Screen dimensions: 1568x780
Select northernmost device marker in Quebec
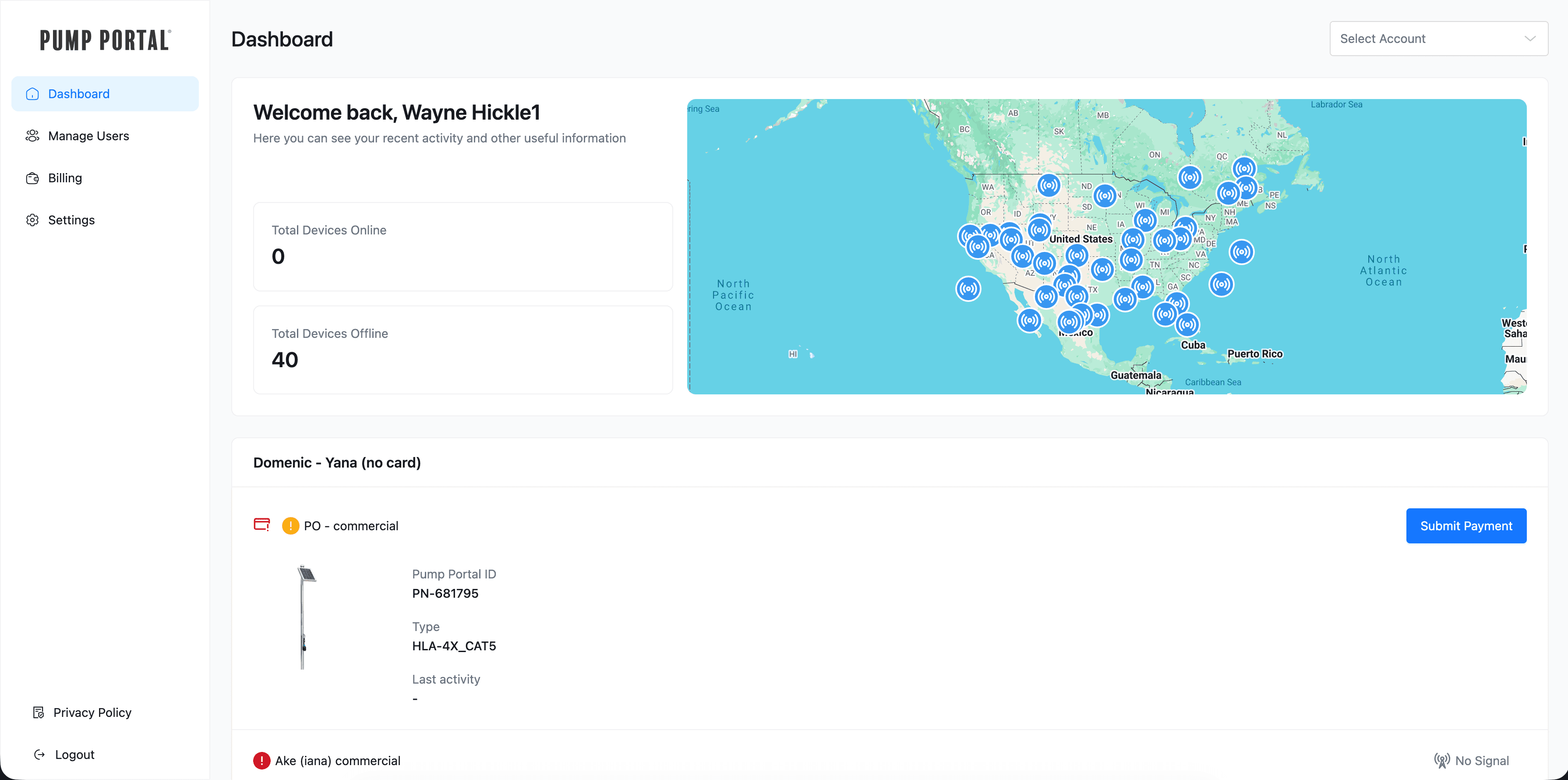[x=1244, y=168]
